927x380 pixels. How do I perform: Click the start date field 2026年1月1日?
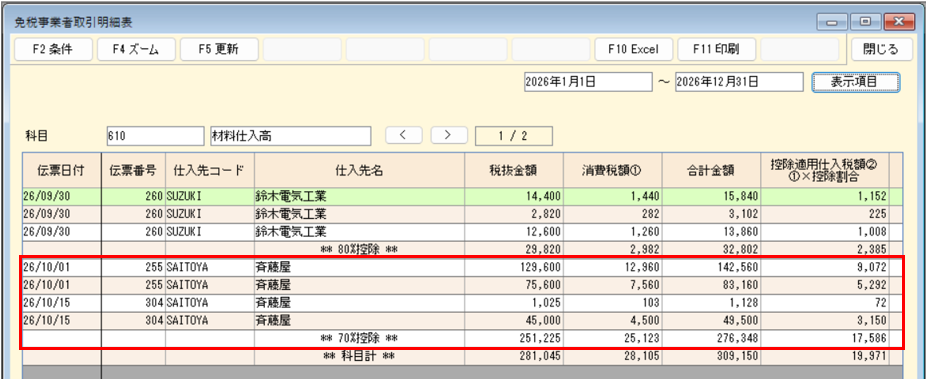[x=588, y=82]
